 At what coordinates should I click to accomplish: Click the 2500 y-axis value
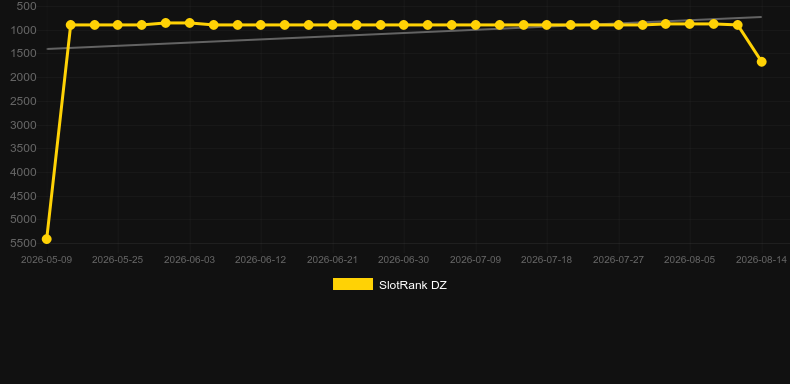[x=24, y=101]
